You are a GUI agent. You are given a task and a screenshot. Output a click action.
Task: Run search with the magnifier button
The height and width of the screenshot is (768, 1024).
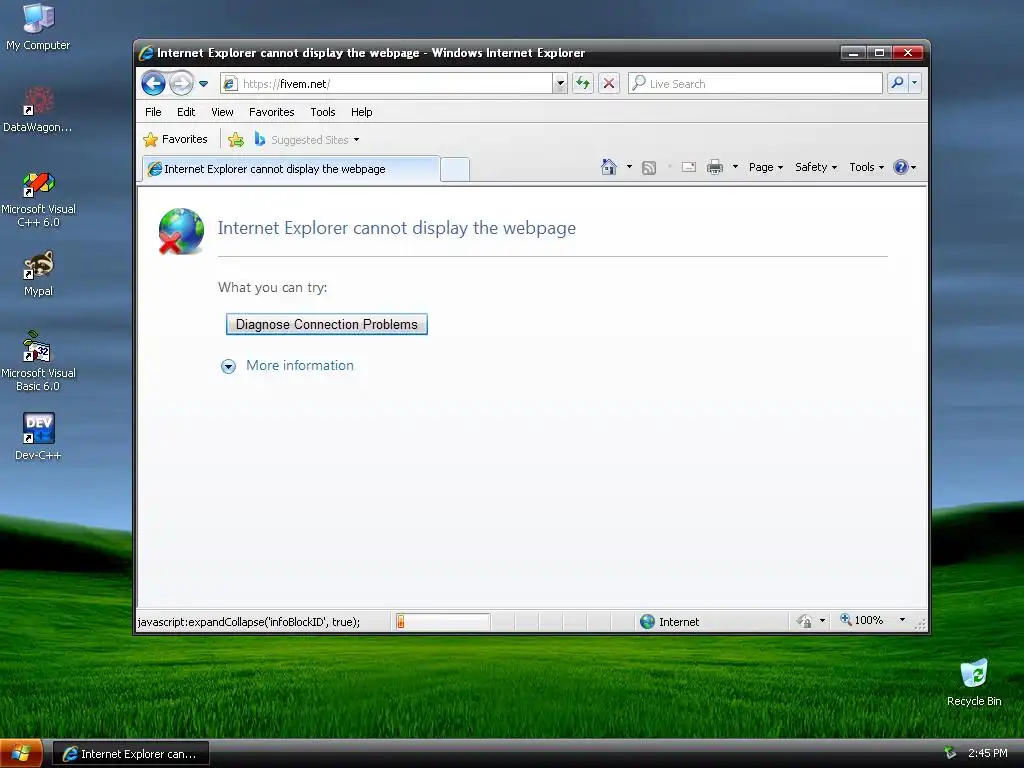897,84
